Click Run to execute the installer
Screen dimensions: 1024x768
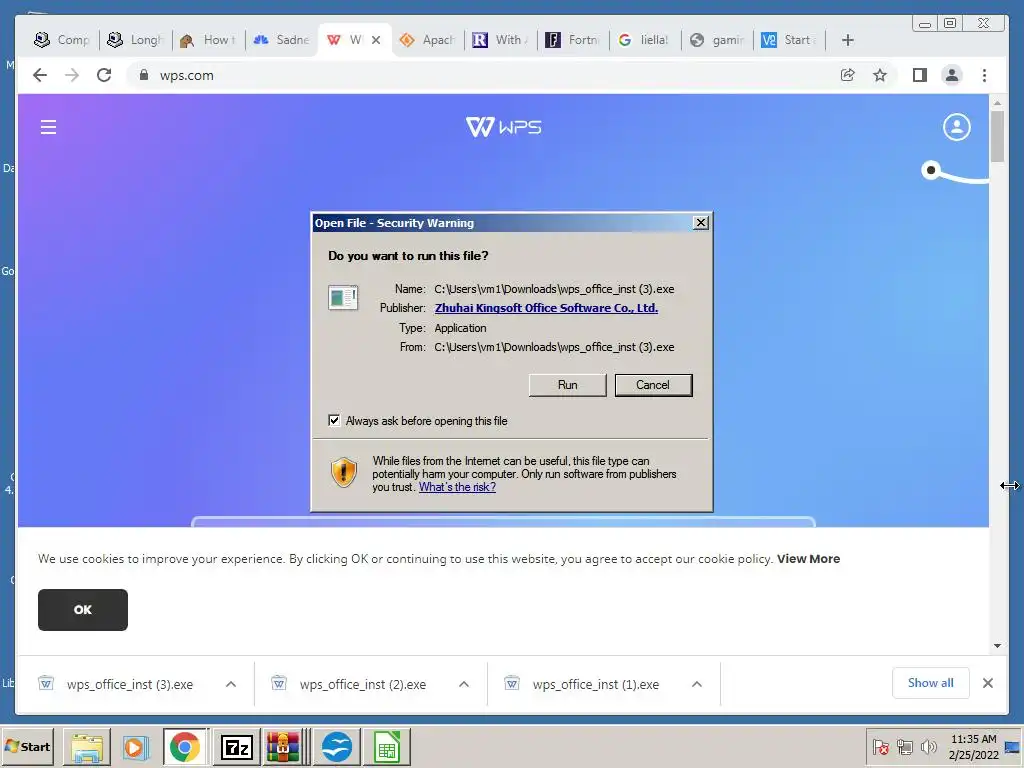pos(567,385)
